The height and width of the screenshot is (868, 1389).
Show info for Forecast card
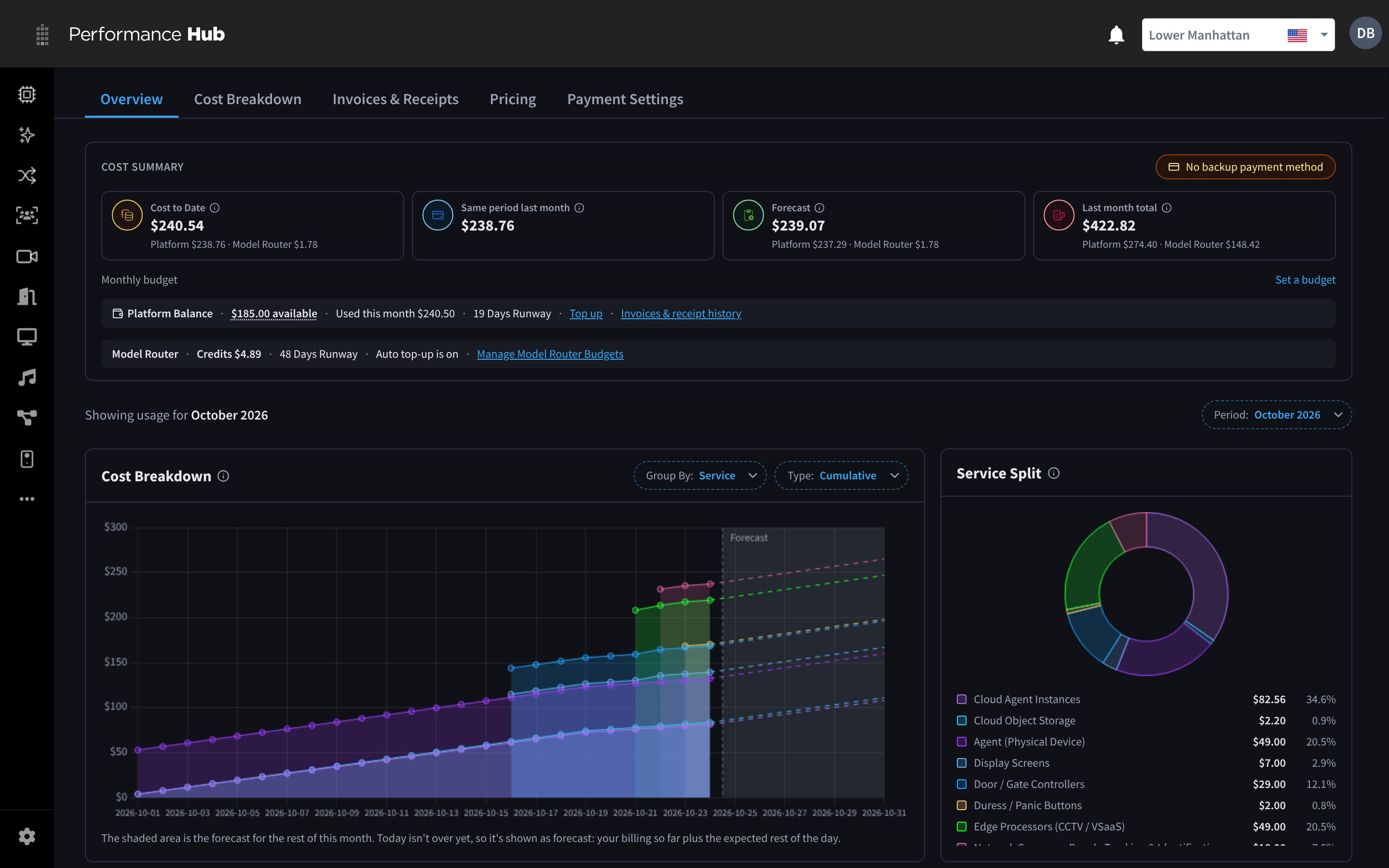click(x=819, y=208)
